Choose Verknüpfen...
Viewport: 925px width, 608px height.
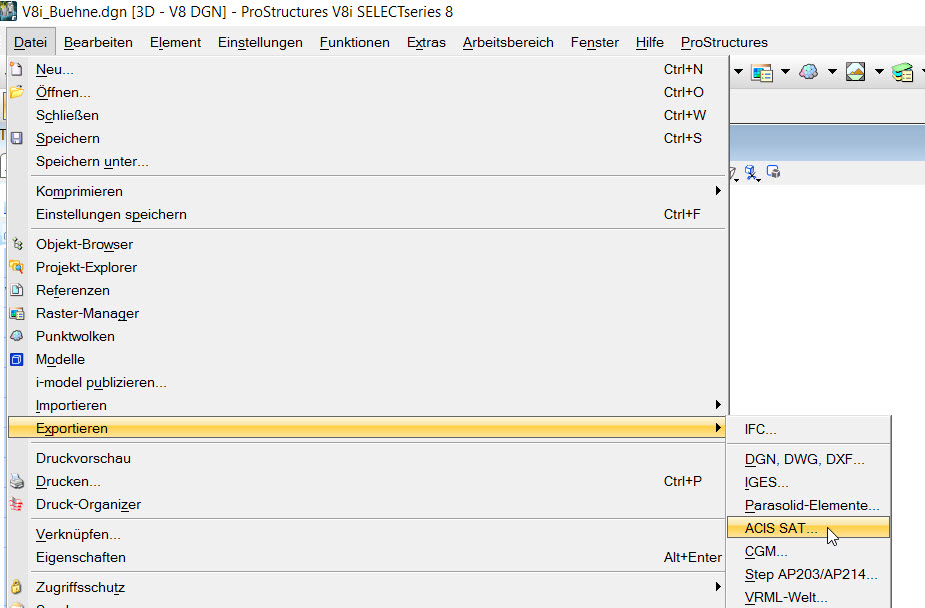coord(368,535)
